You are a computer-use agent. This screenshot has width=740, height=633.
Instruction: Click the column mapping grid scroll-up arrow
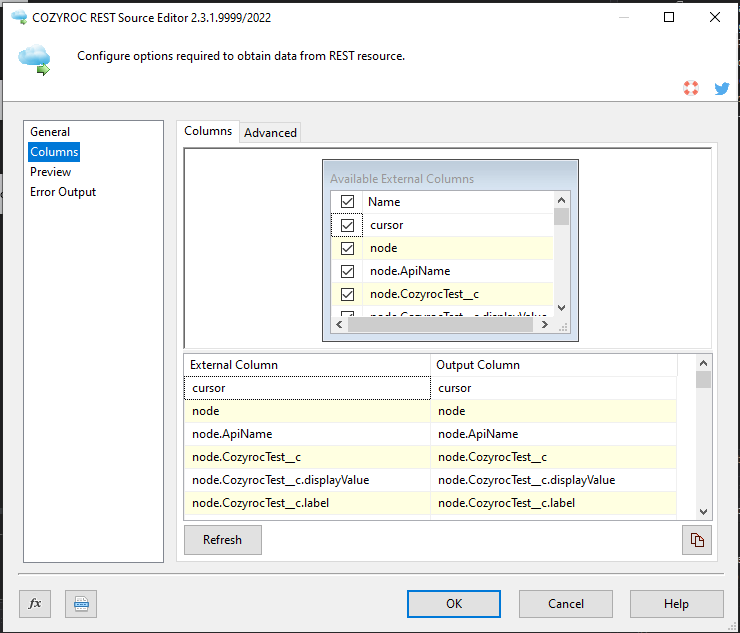coord(703,365)
